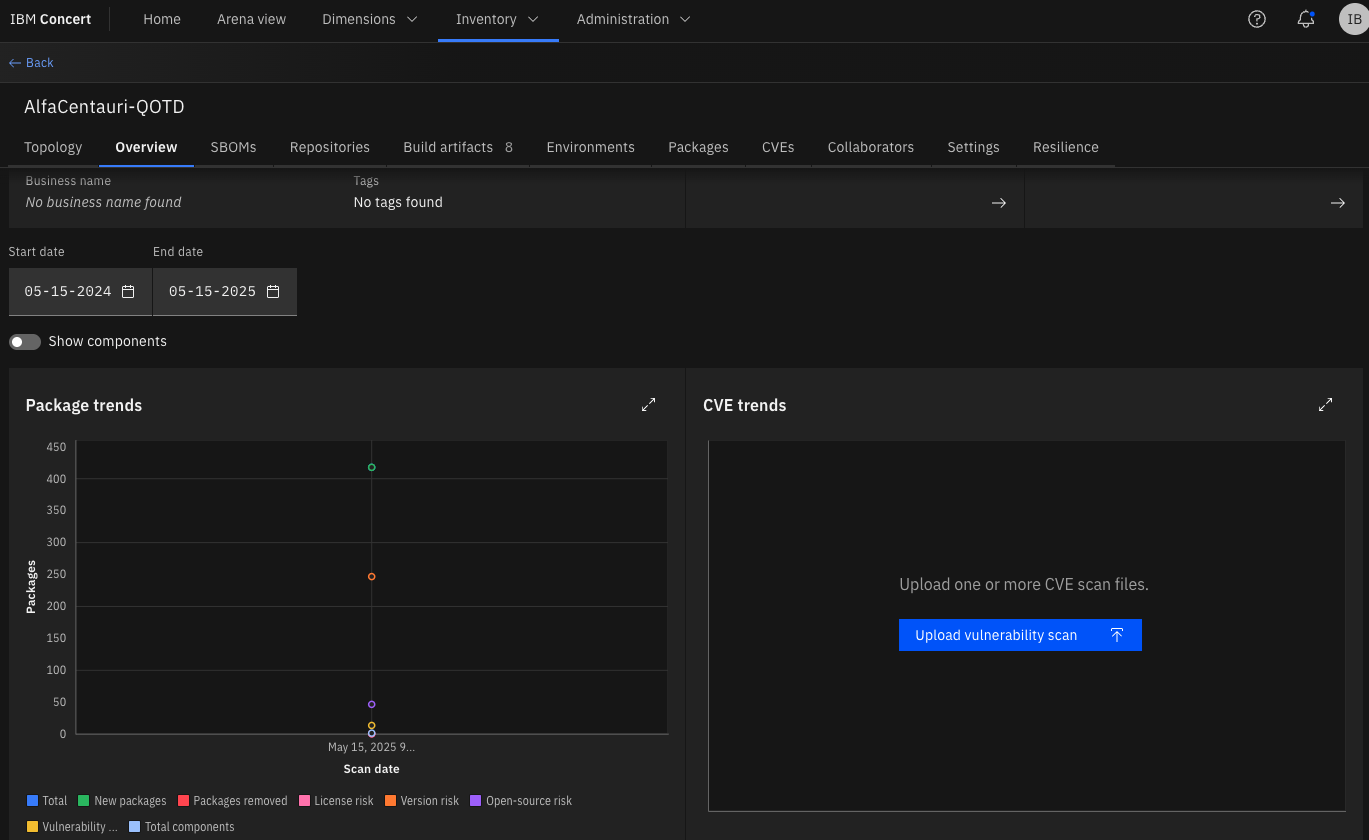
Task: Click the arrow icon on the rightmost summary card
Action: pyautogui.click(x=1338, y=203)
